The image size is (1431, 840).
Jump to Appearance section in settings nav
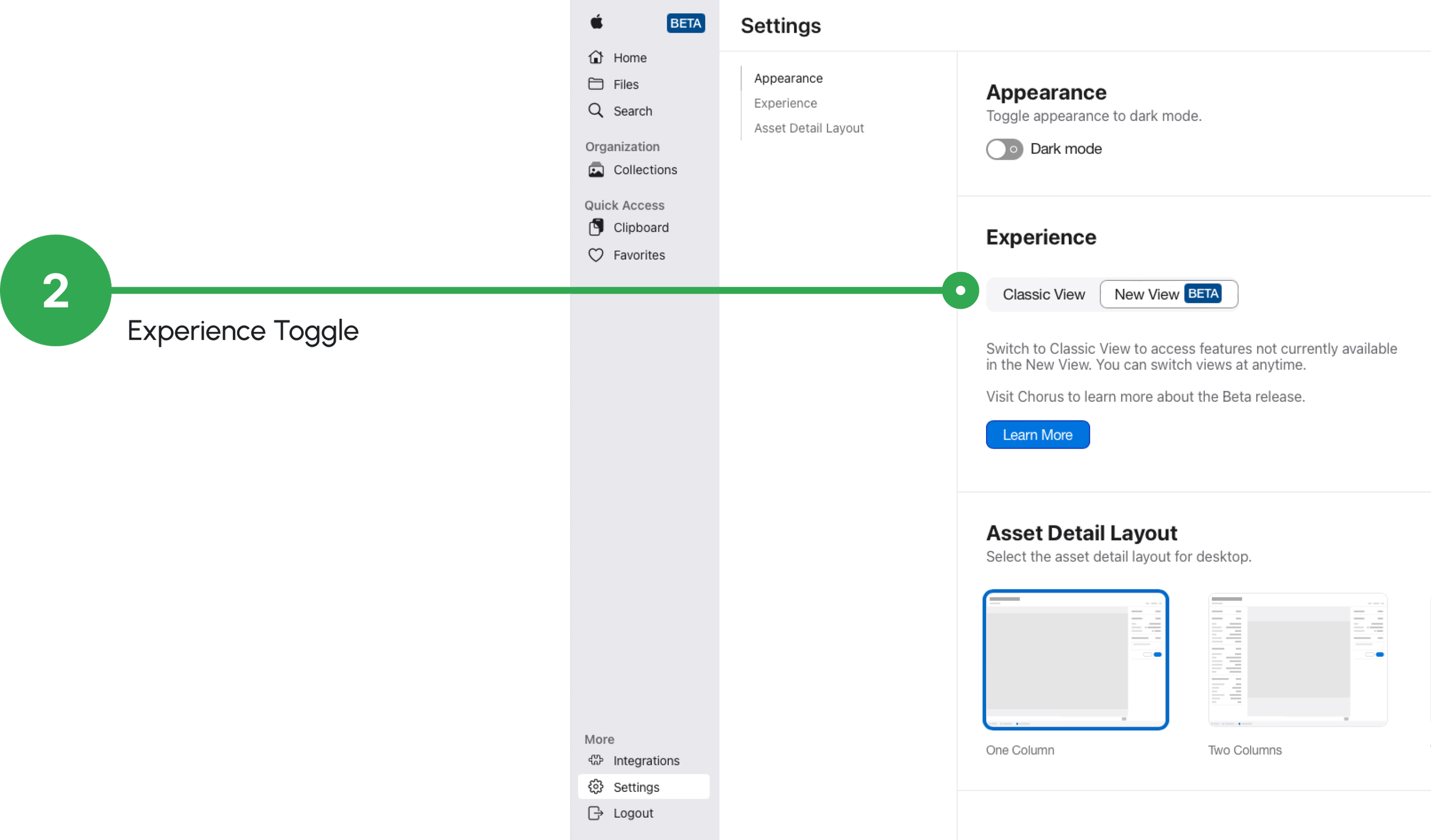point(788,78)
